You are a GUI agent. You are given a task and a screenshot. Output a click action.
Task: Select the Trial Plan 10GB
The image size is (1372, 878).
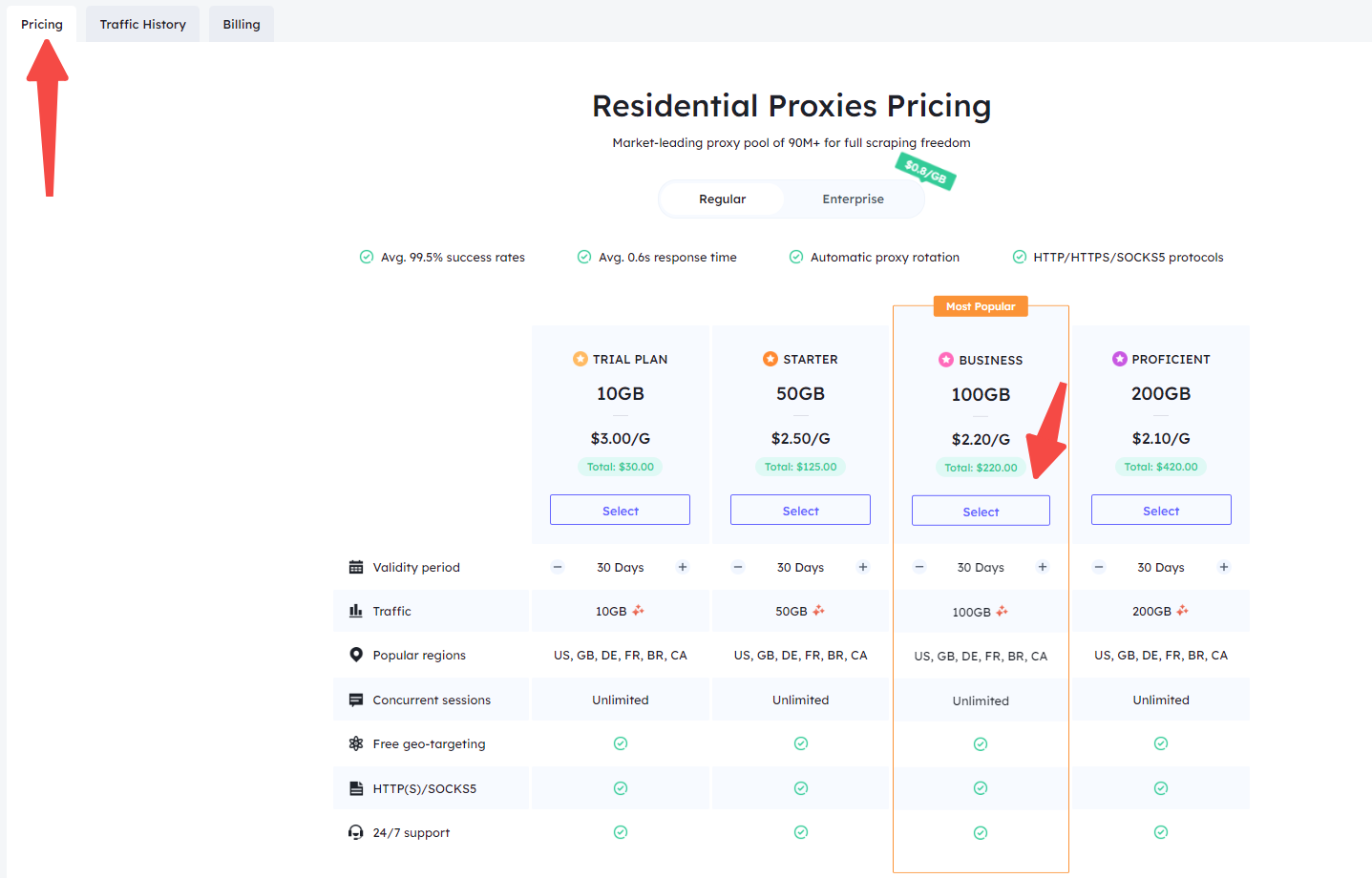click(x=621, y=511)
